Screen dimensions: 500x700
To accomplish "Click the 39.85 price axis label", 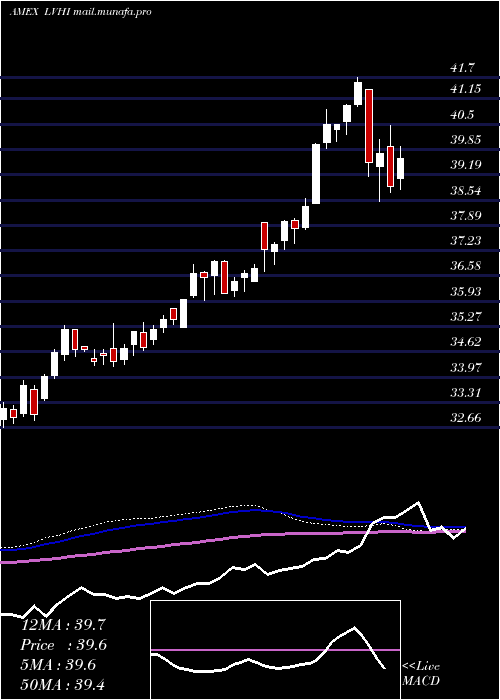I will click(x=466, y=140).
